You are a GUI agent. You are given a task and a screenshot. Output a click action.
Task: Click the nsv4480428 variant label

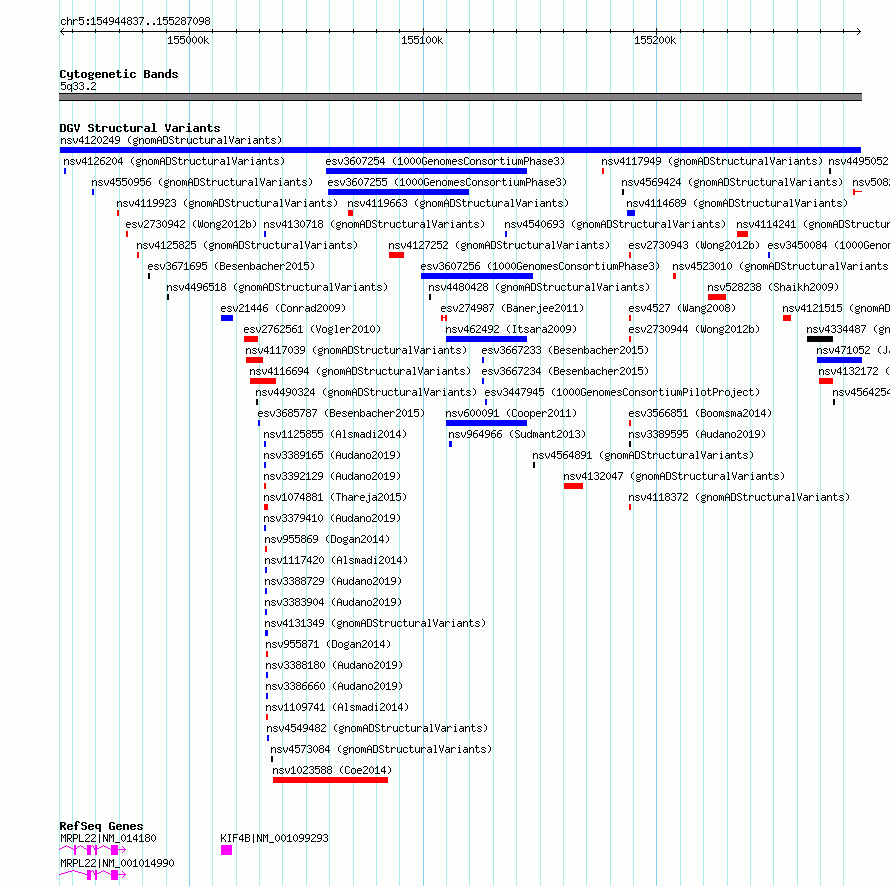click(539, 287)
